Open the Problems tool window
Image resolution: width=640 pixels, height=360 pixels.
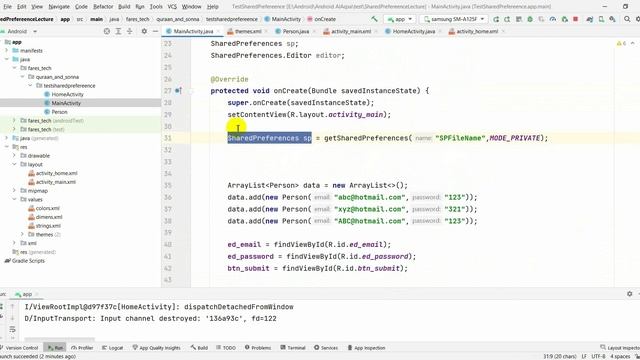coord(258,348)
